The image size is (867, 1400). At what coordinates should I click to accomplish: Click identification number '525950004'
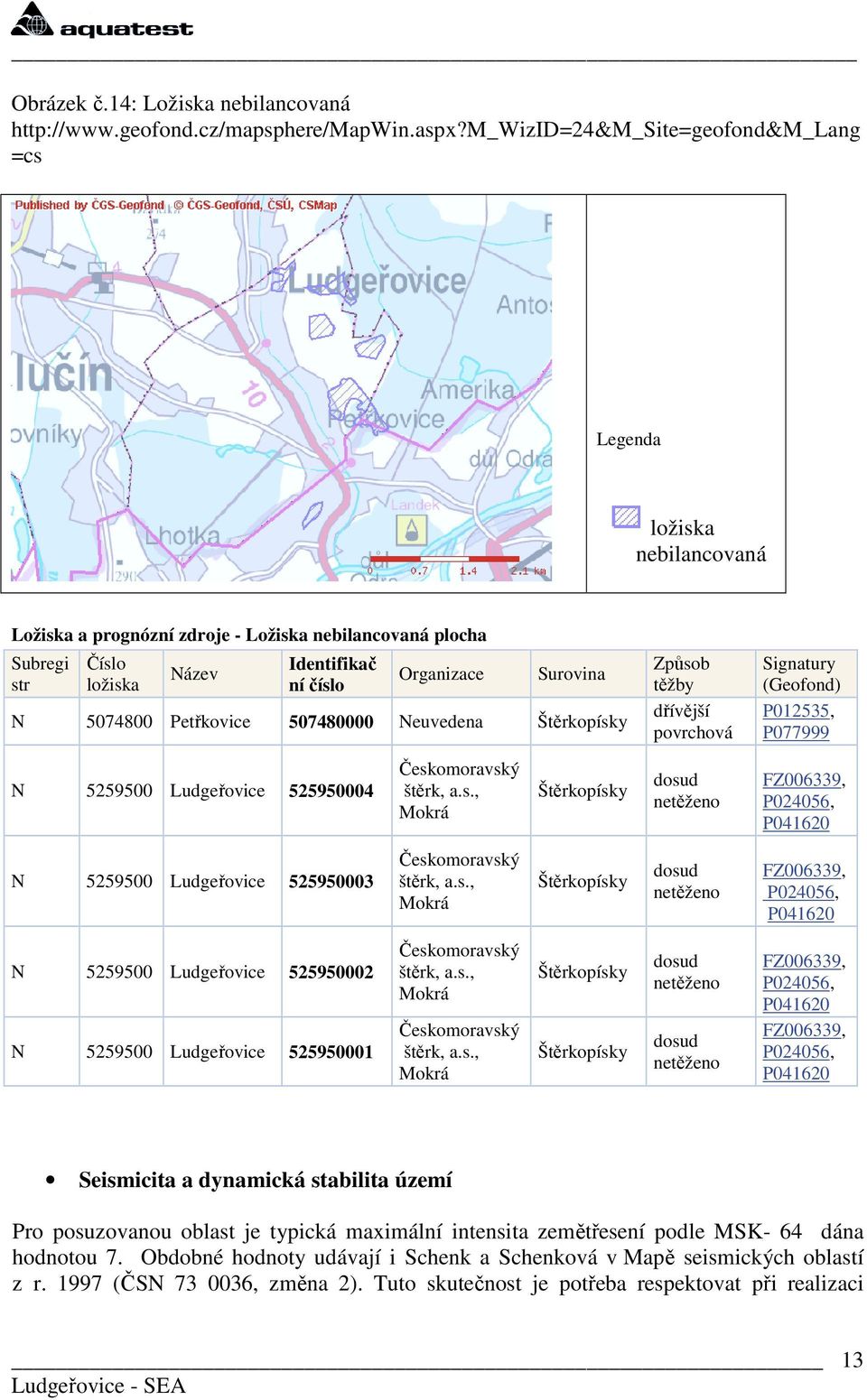tap(331, 791)
